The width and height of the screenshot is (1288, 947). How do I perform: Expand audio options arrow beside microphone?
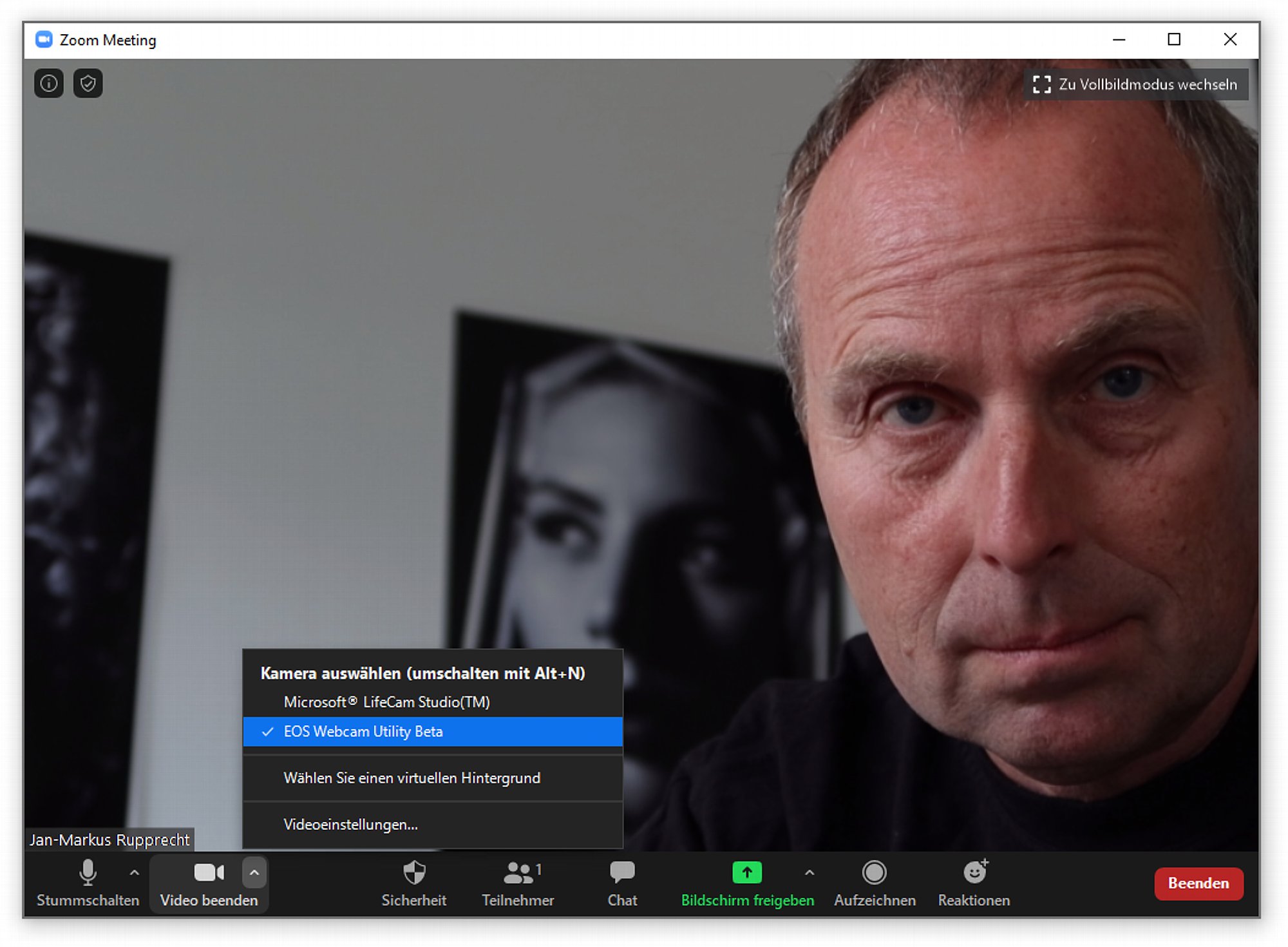[134, 873]
